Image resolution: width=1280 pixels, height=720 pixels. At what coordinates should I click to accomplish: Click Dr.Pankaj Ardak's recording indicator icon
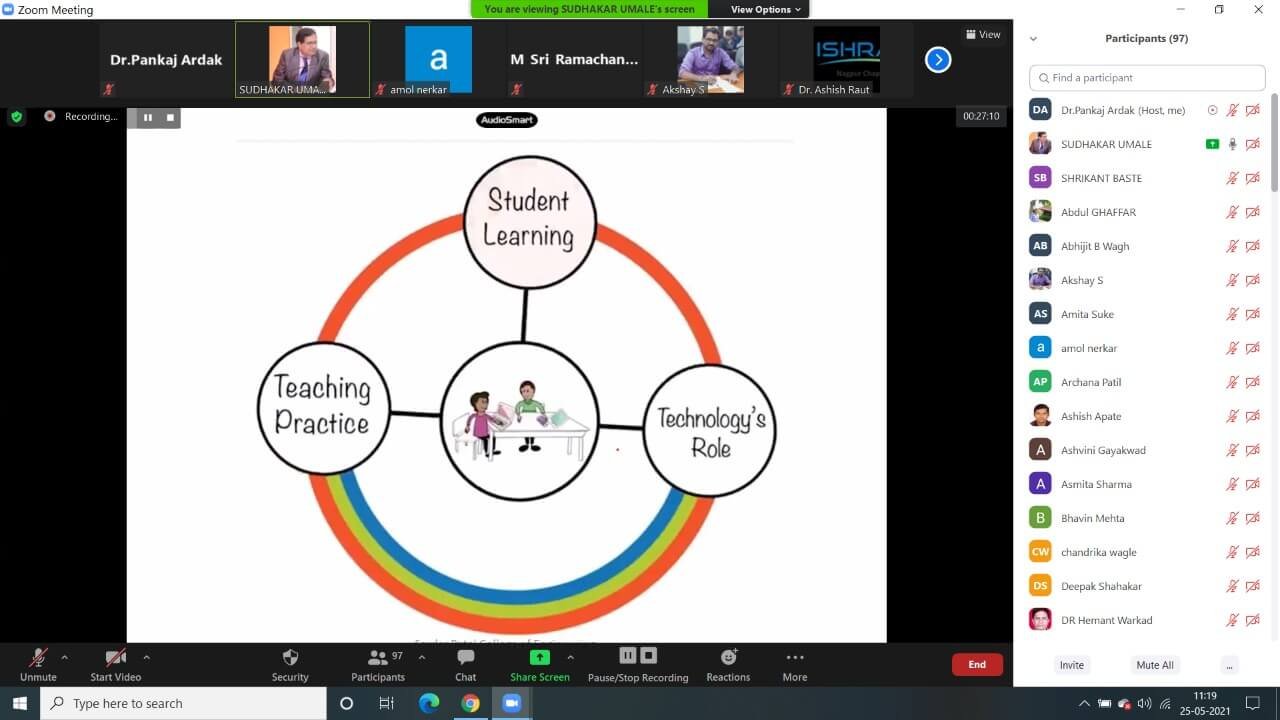(x=1212, y=110)
